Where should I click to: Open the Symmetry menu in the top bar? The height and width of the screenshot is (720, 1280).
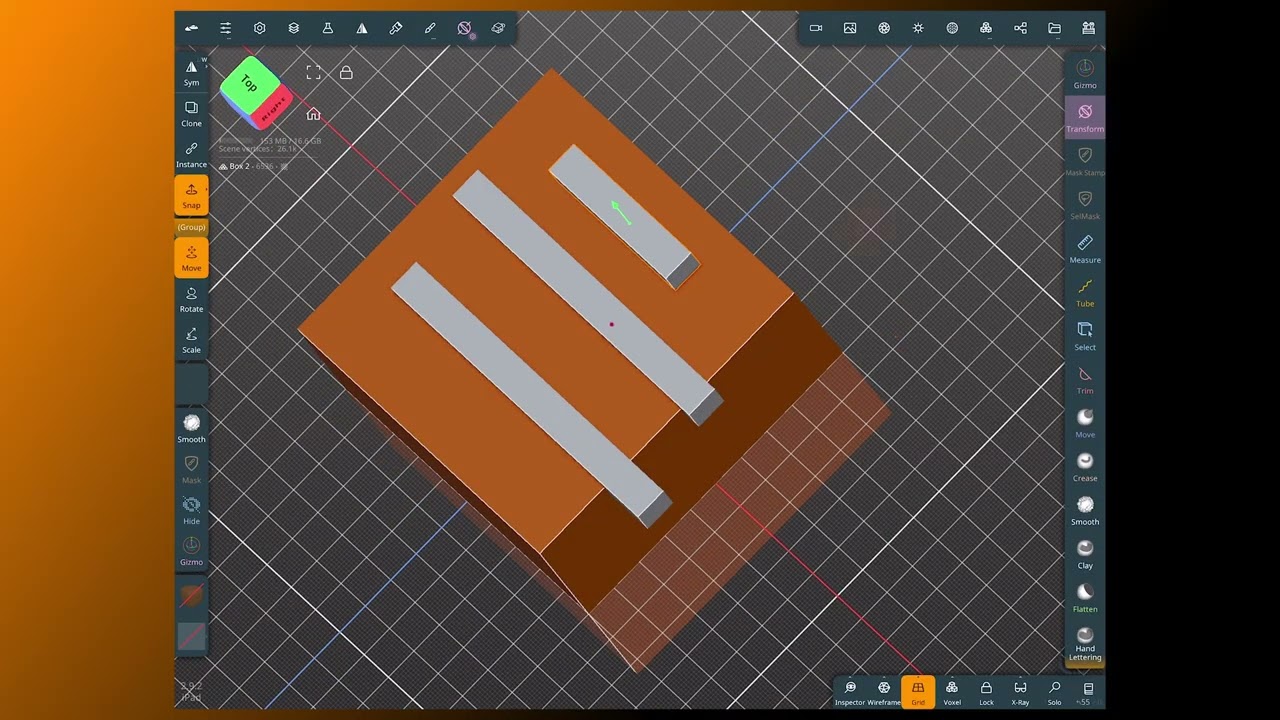(x=362, y=28)
